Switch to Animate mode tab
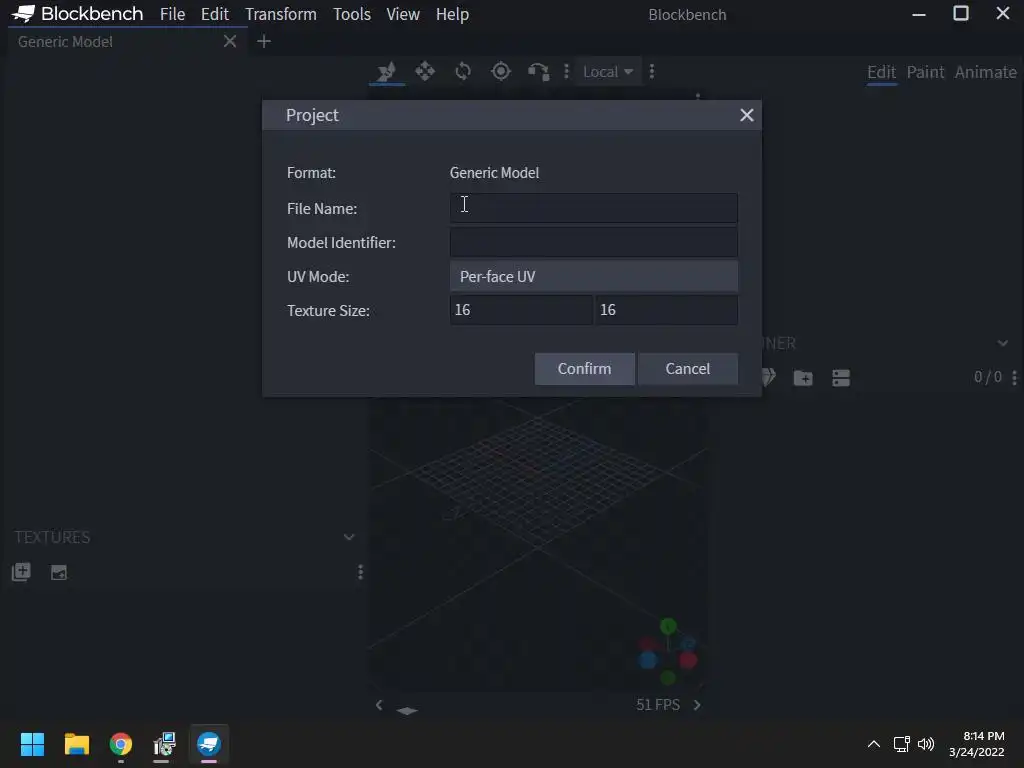1024x768 pixels. click(x=985, y=72)
